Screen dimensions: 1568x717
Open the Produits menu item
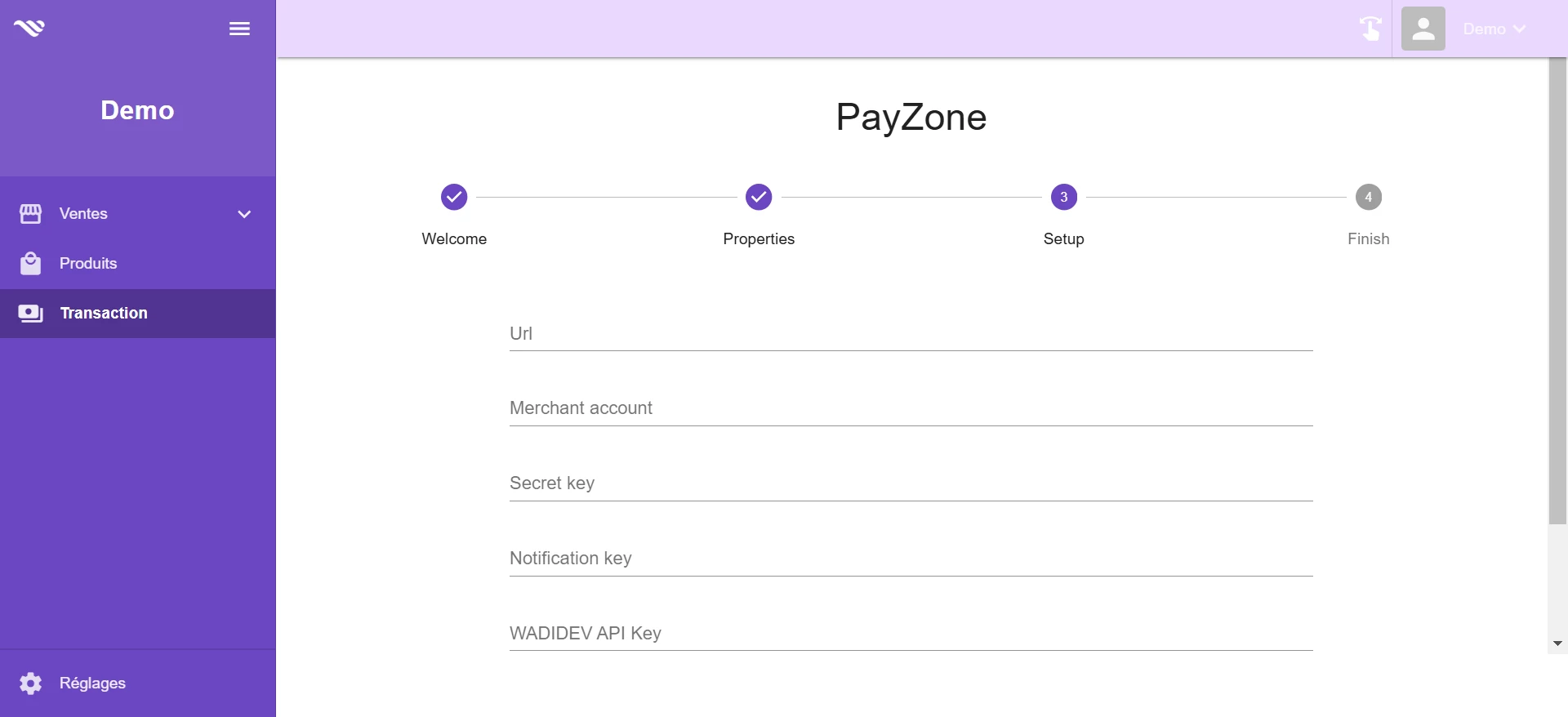(x=137, y=264)
